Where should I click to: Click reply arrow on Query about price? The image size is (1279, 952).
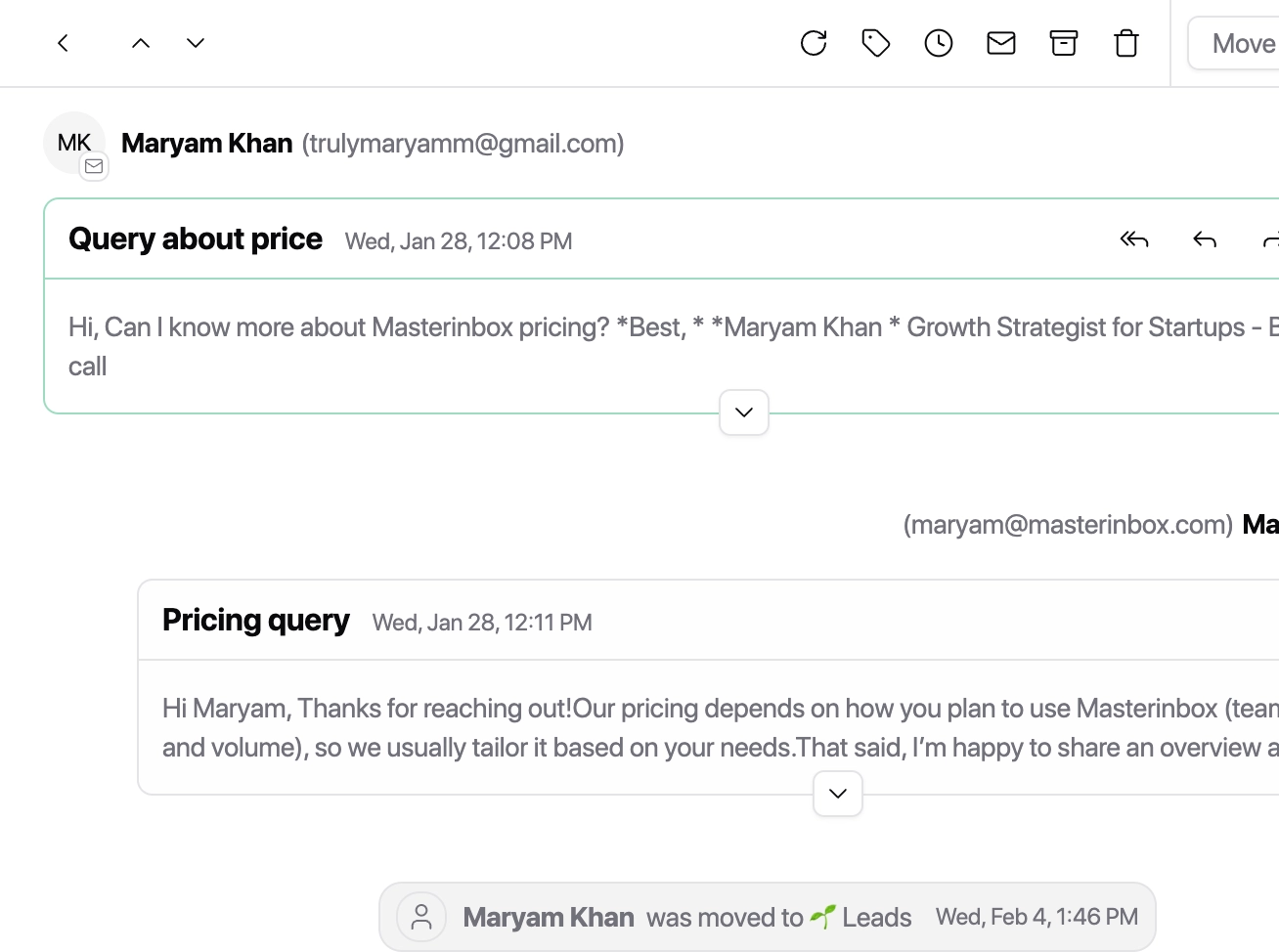pos(1205,239)
